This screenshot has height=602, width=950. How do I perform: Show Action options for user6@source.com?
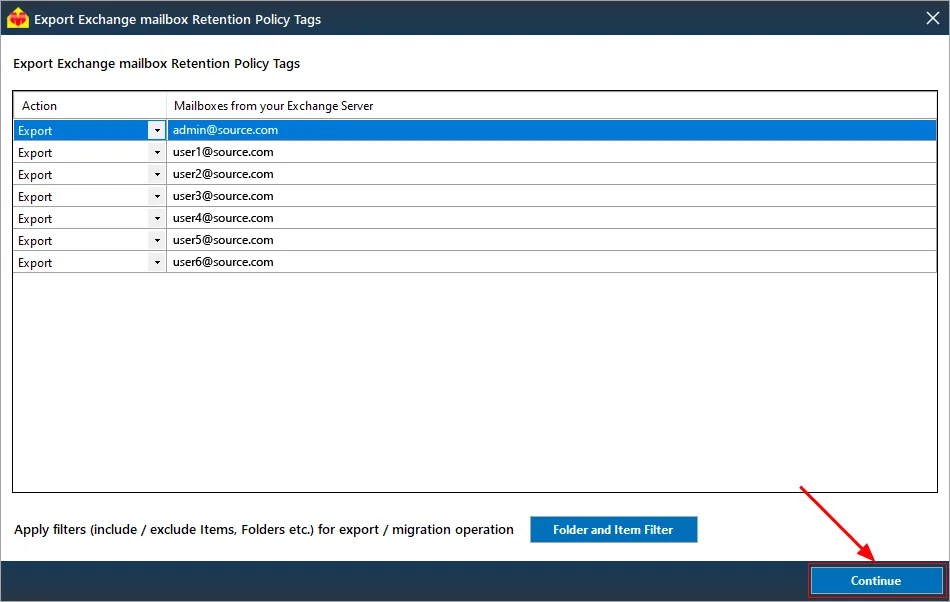click(x=157, y=262)
